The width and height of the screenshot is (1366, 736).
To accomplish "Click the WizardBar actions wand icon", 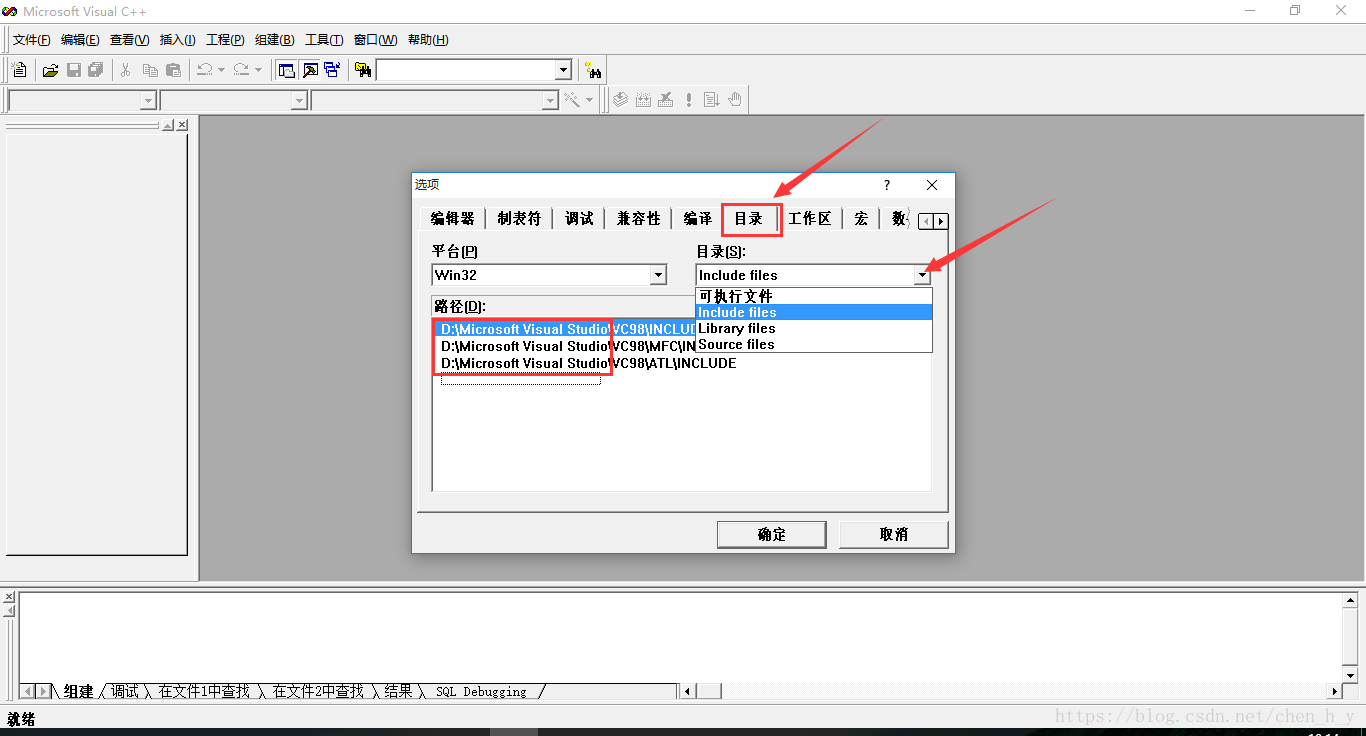I will 572,100.
